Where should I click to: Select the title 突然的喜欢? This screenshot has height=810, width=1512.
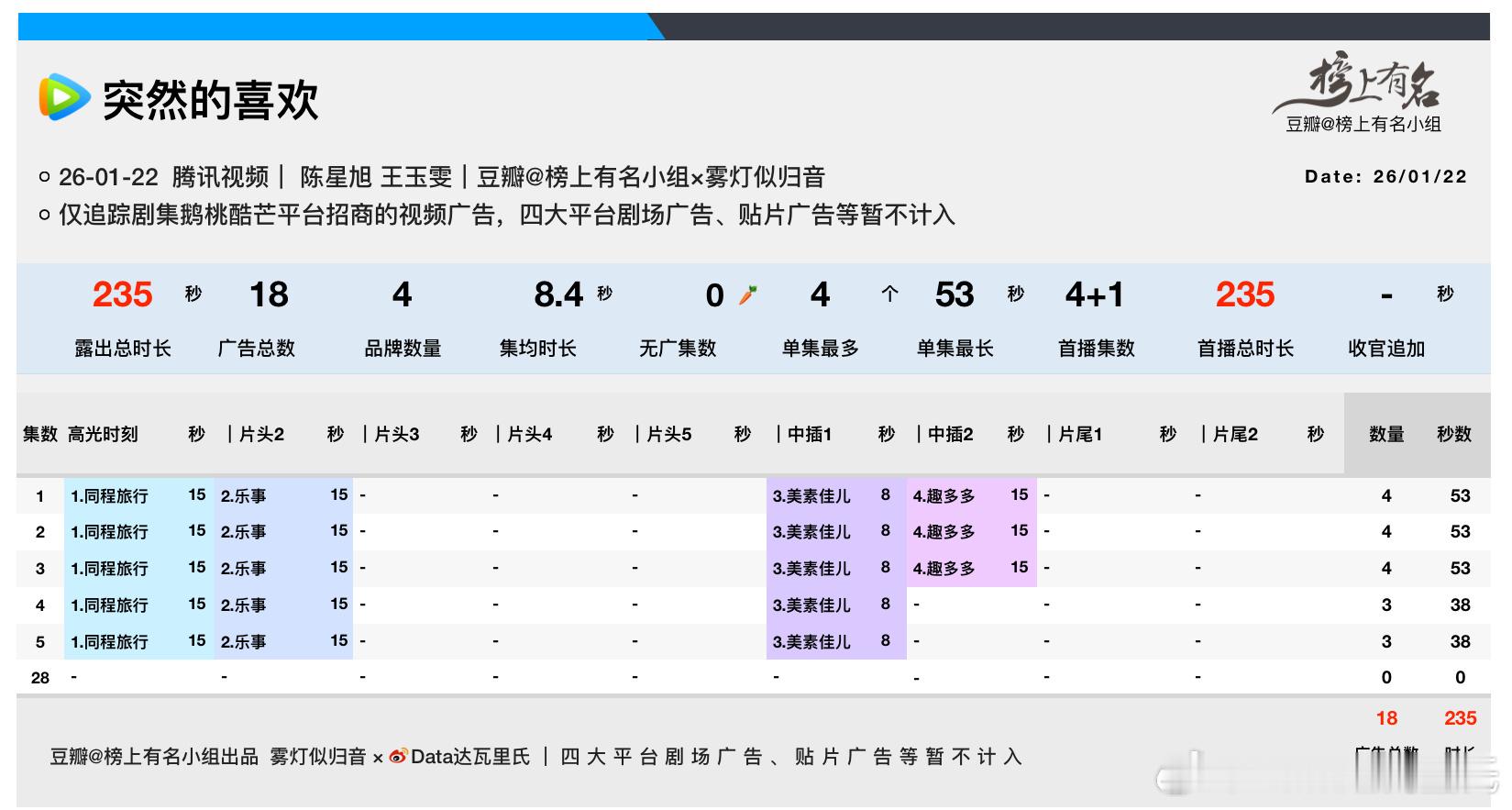[x=211, y=99]
